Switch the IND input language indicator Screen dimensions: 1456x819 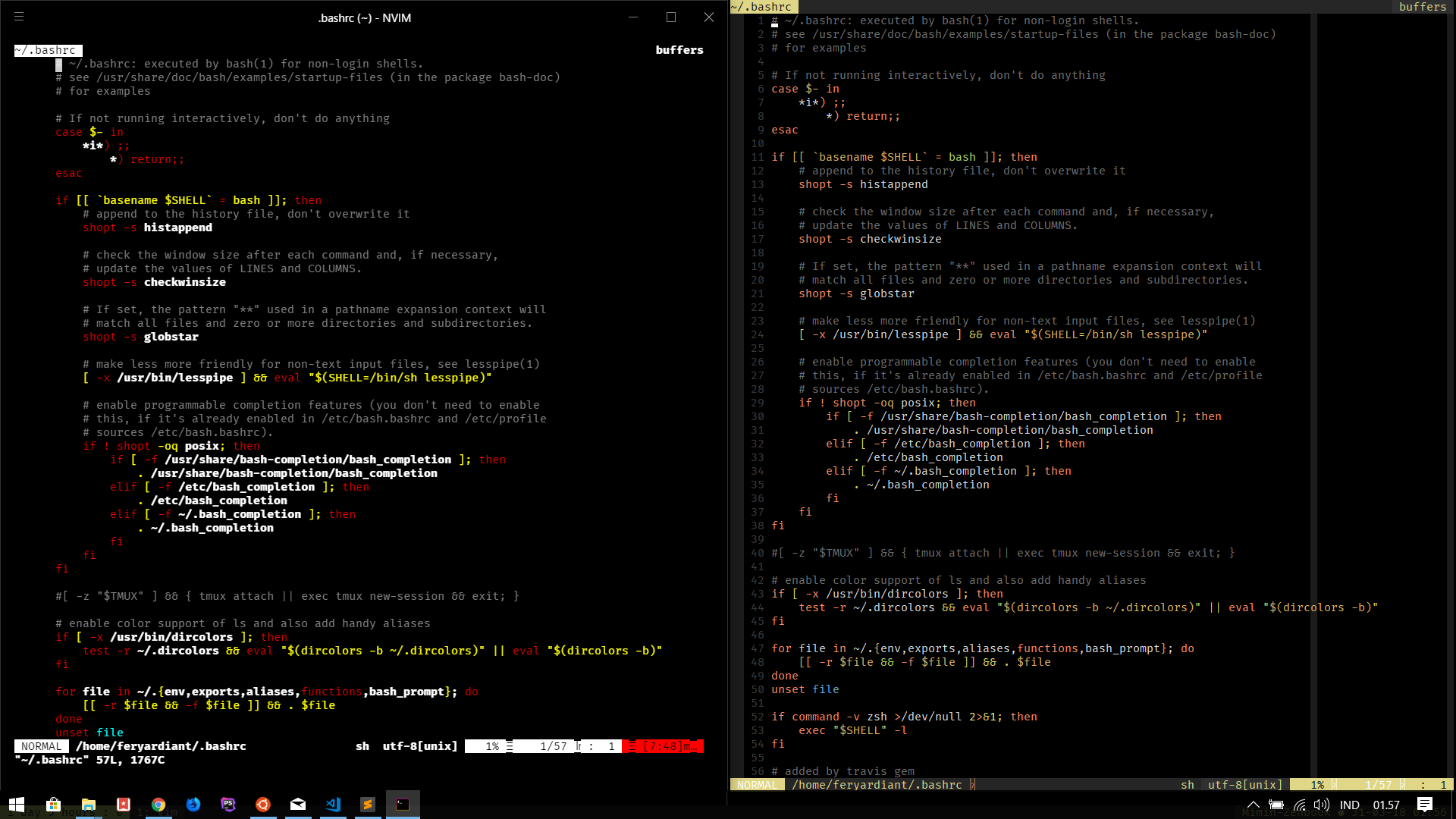[x=1349, y=805]
